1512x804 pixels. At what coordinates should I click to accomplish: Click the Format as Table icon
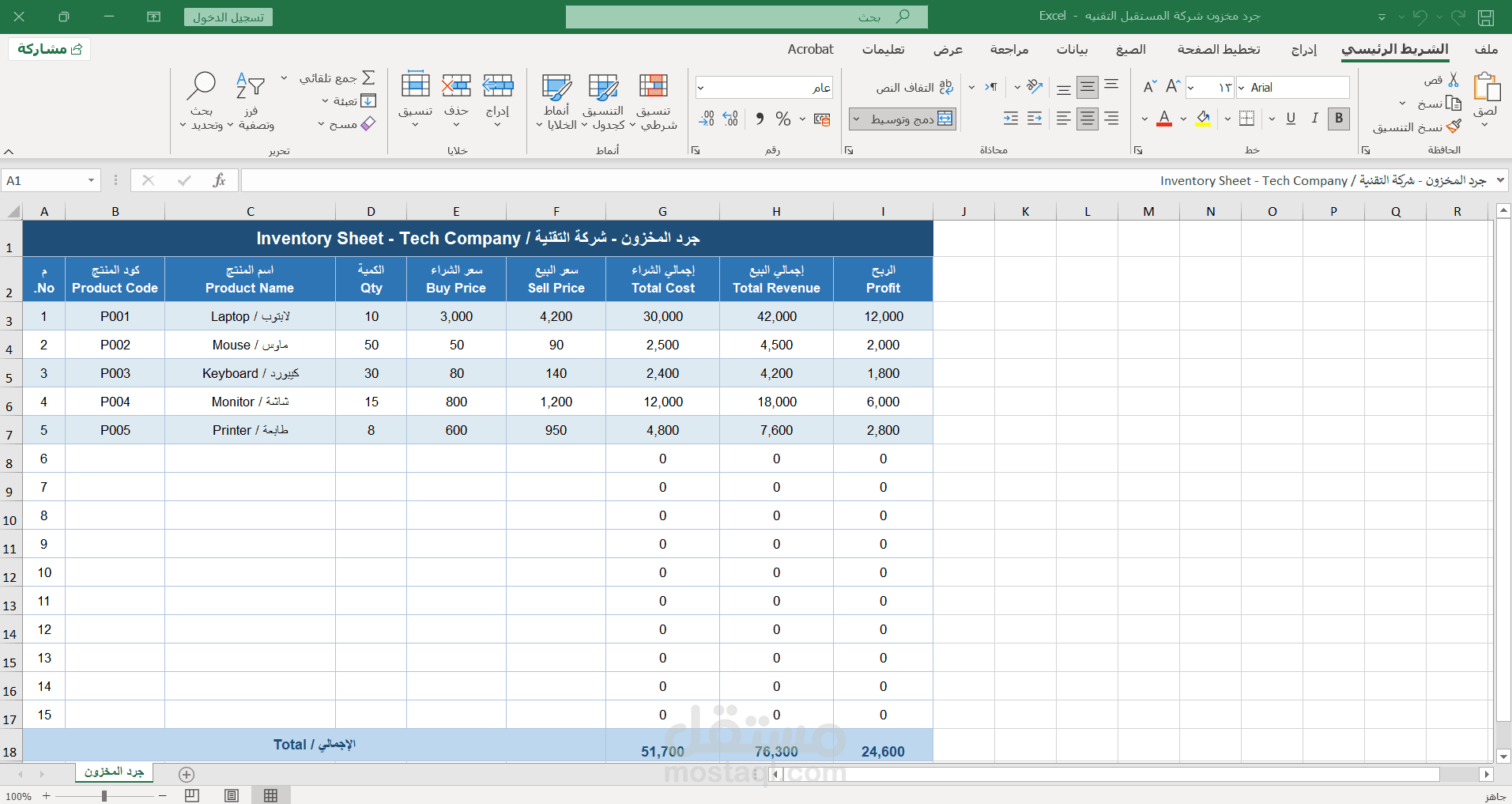(604, 86)
